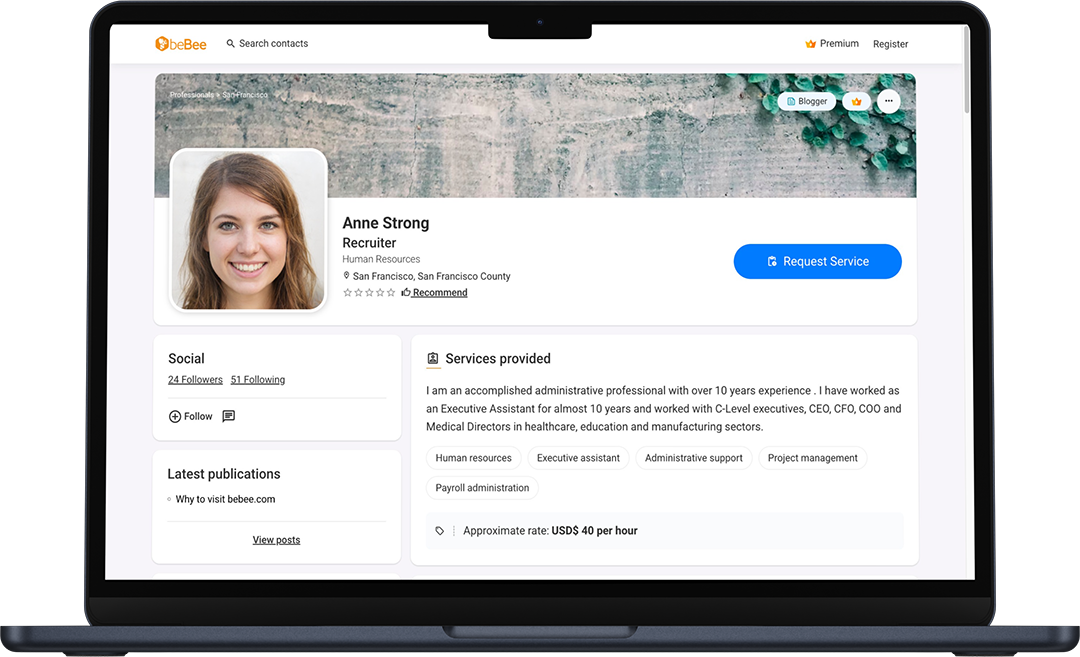This screenshot has width=1080, height=657.
Task: Click the Recommend thumbs-up link
Action: (x=435, y=293)
